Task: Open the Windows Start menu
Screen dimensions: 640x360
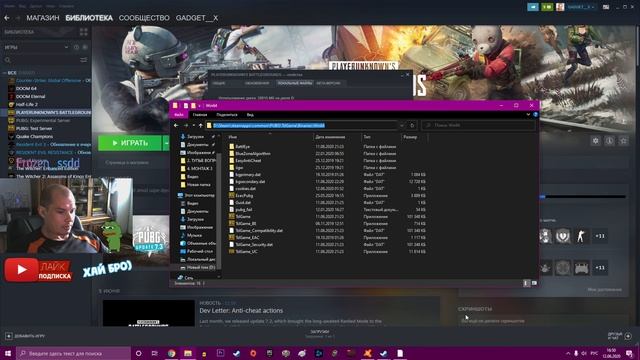Action: (x=8, y=353)
